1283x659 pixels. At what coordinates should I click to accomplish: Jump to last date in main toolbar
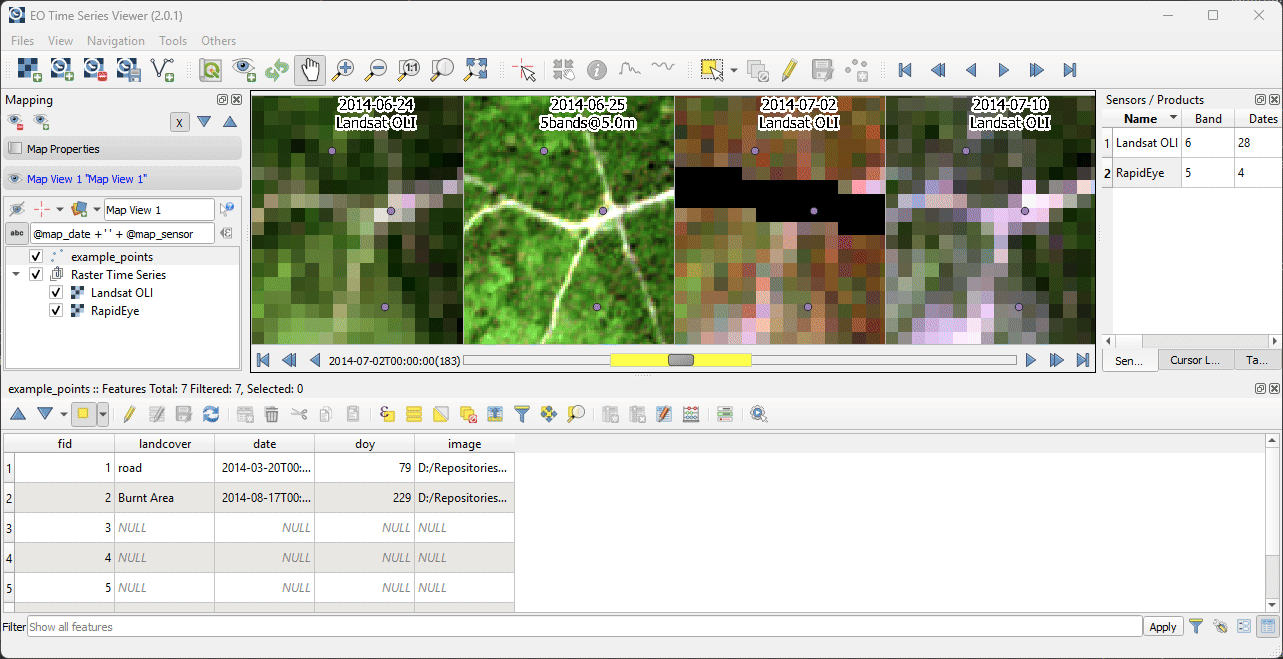click(1070, 70)
